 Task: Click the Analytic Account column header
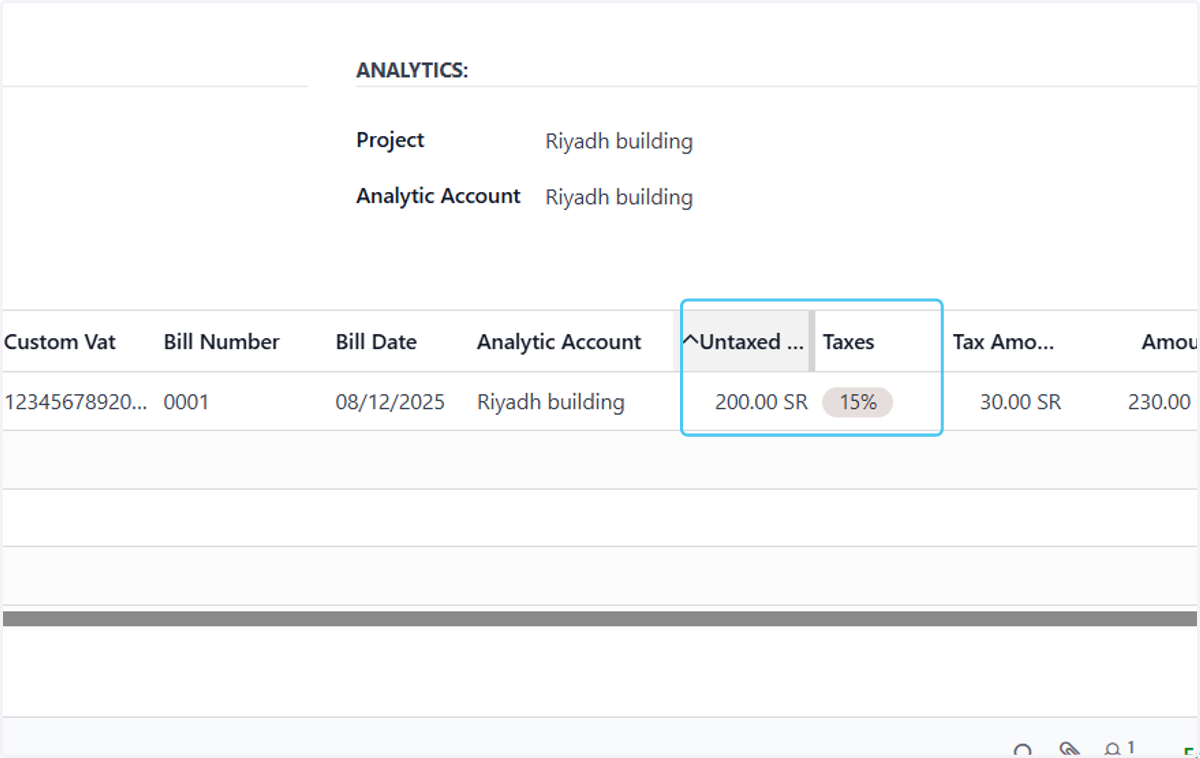[559, 342]
